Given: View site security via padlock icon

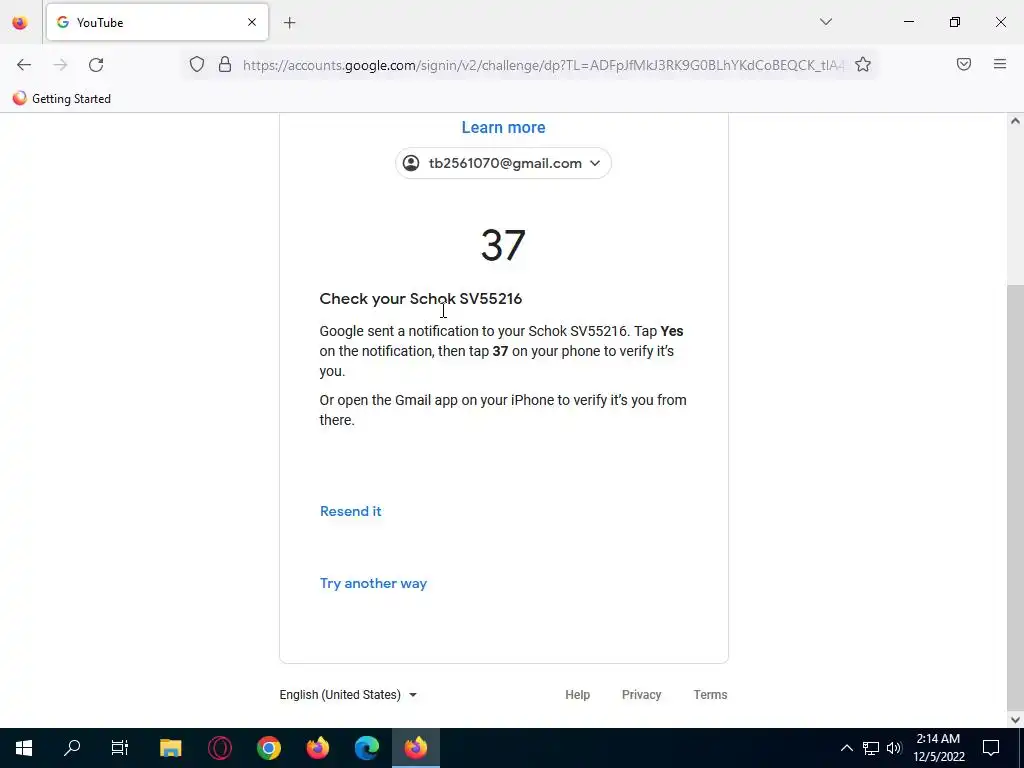Looking at the screenshot, I should pyautogui.click(x=225, y=65).
